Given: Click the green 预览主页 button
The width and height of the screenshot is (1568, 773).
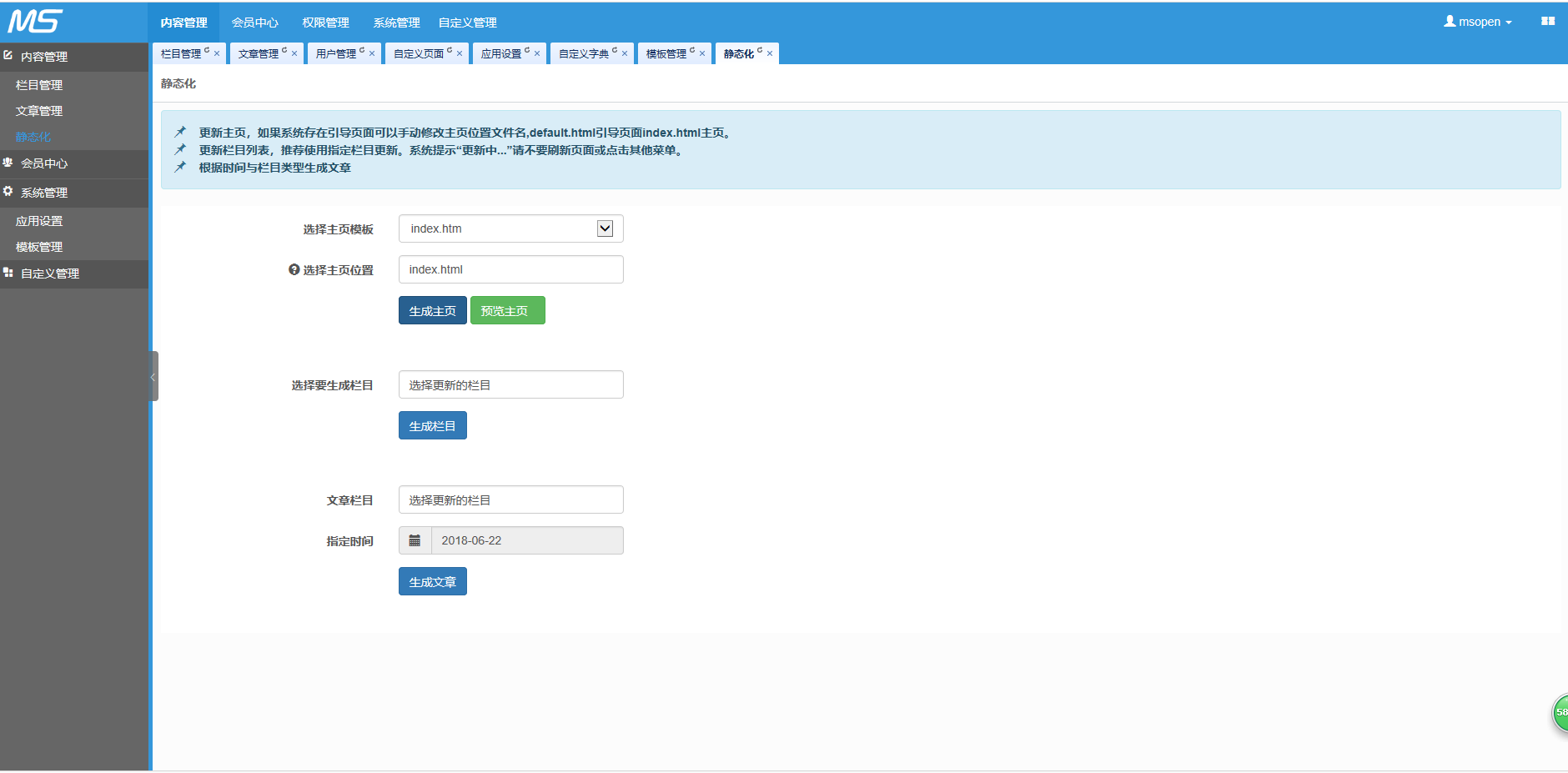Looking at the screenshot, I should pyautogui.click(x=508, y=310).
